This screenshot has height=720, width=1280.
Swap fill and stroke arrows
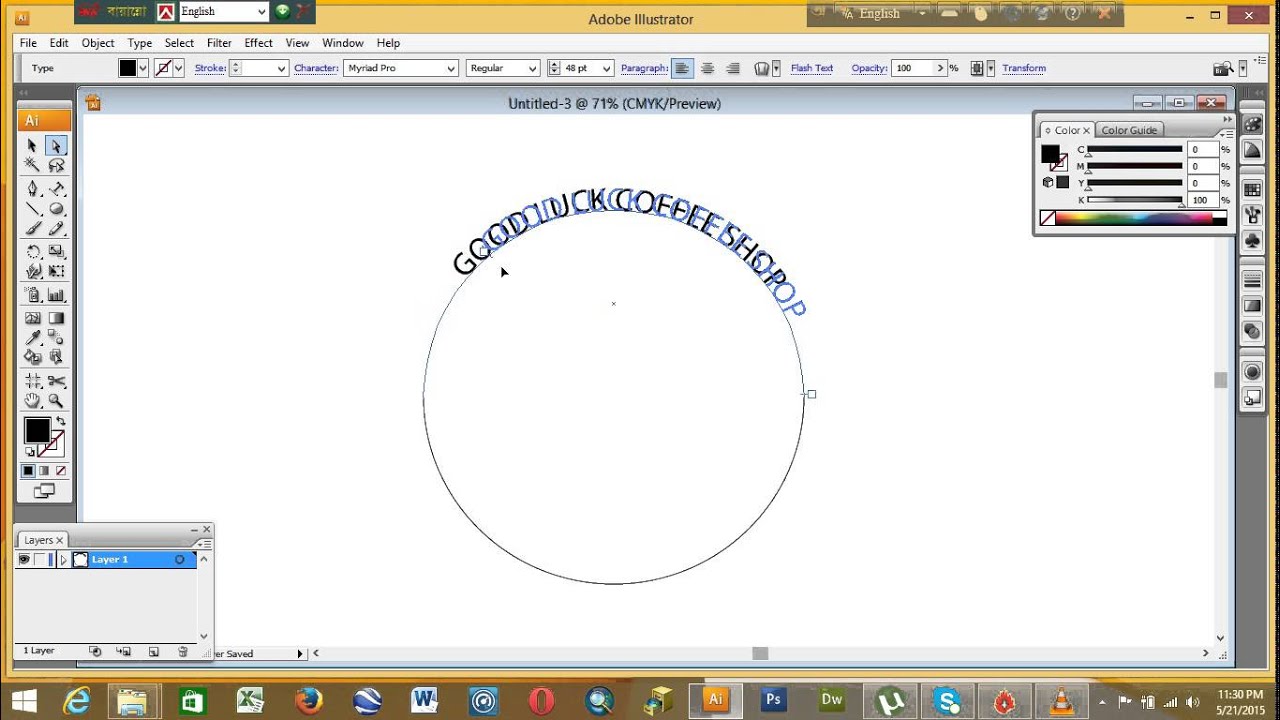(60, 421)
